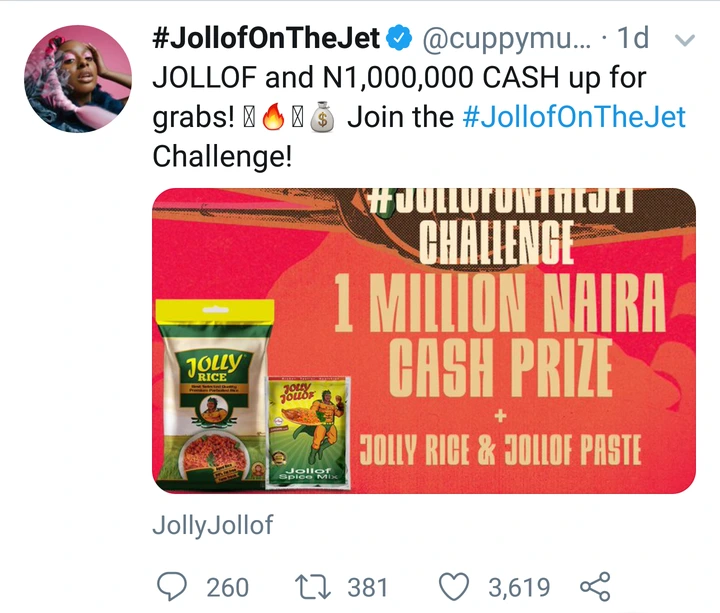The height and width of the screenshot is (613, 720).
Task: Click the blue verified badge
Action: (x=401, y=39)
